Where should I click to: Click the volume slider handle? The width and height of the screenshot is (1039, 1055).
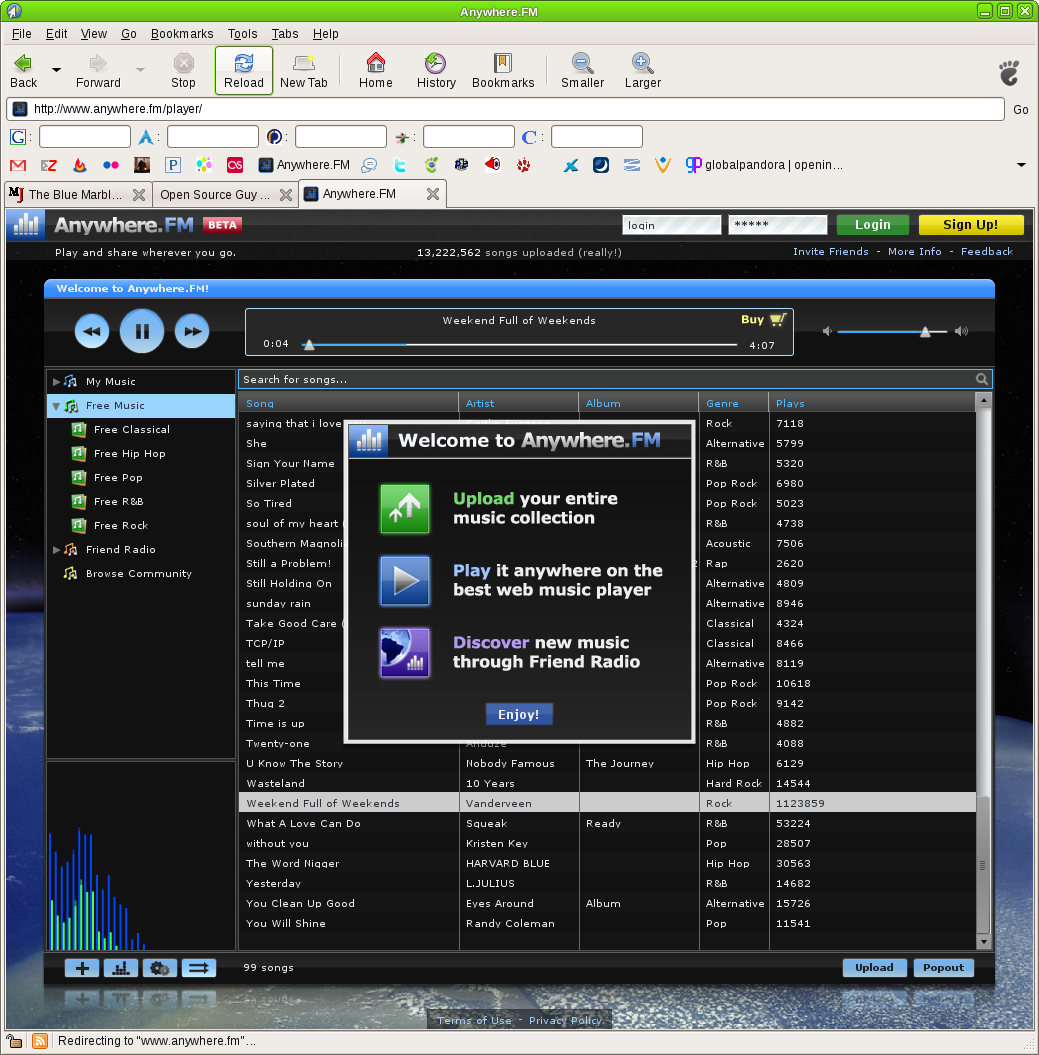tap(926, 332)
